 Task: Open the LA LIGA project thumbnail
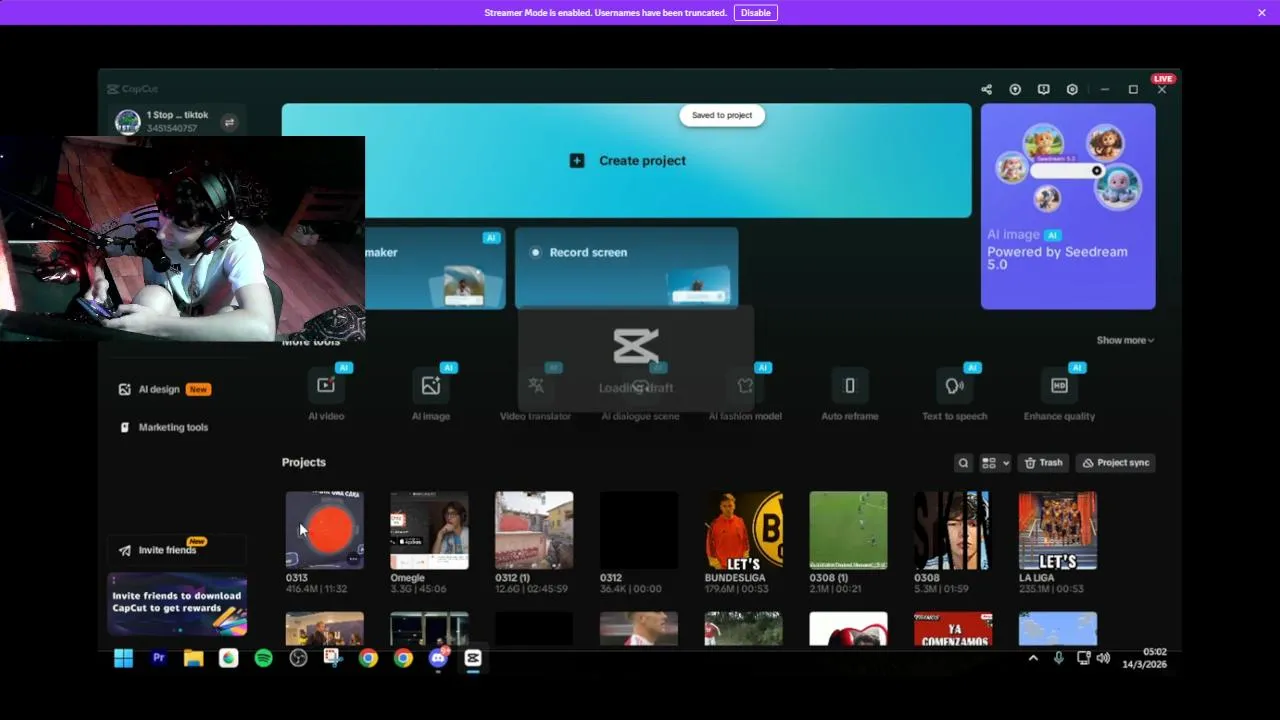click(1058, 530)
